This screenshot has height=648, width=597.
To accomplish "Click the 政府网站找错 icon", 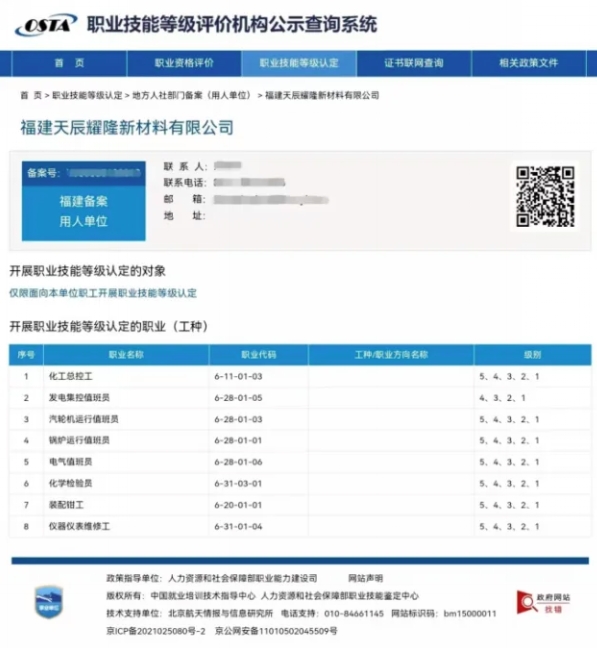I will (x=543, y=603).
